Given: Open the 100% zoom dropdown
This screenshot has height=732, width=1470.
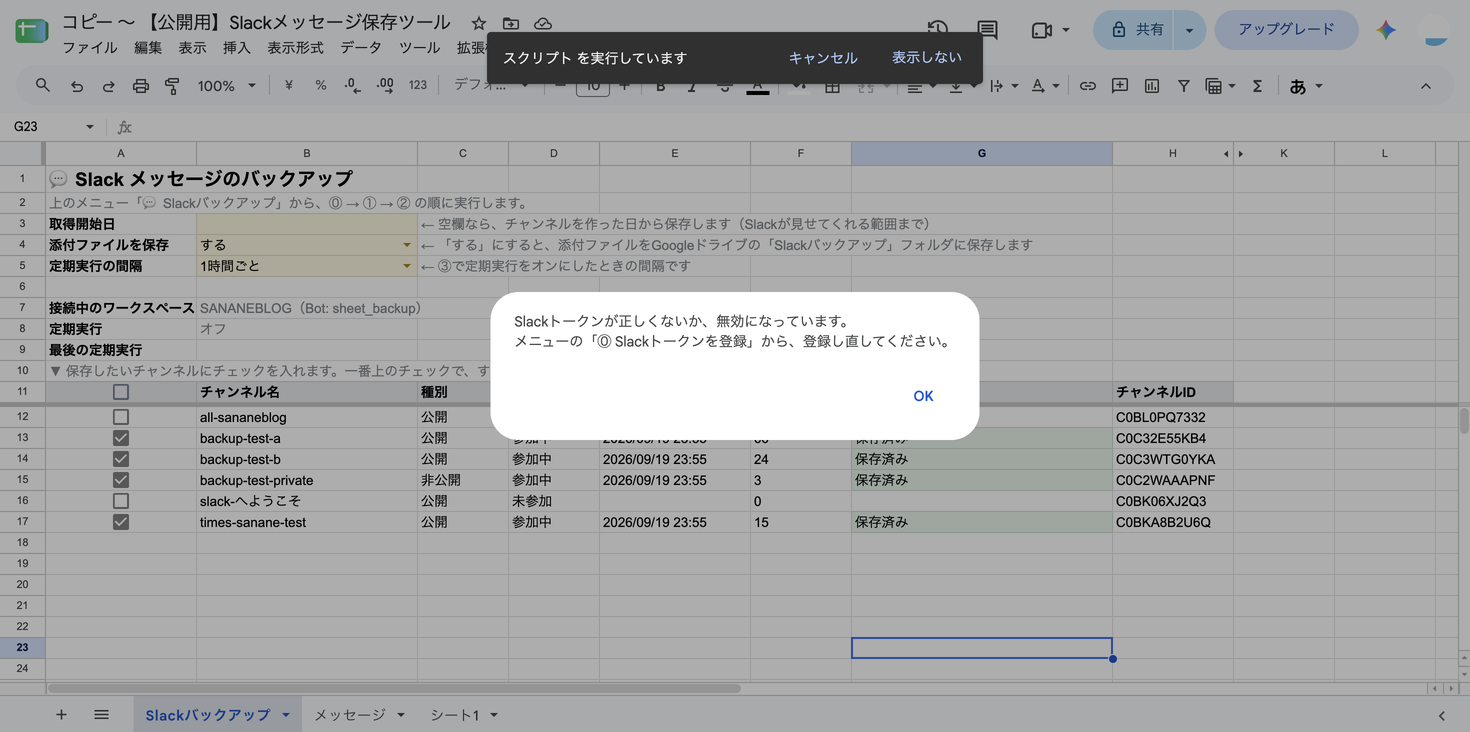Looking at the screenshot, I should point(227,86).
